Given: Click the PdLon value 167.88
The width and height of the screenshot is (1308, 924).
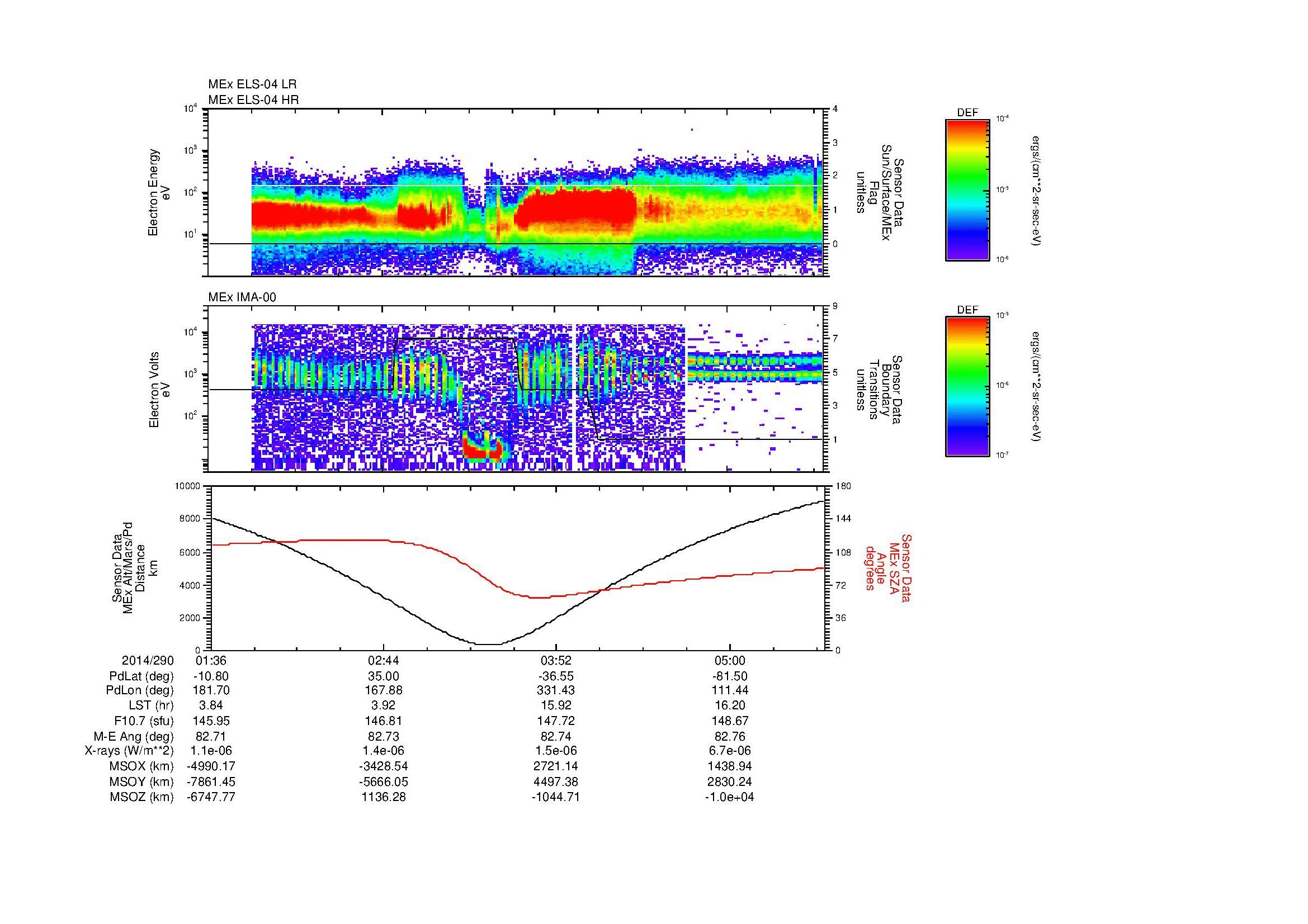Looking at the screenshot, I should [384, 690].
